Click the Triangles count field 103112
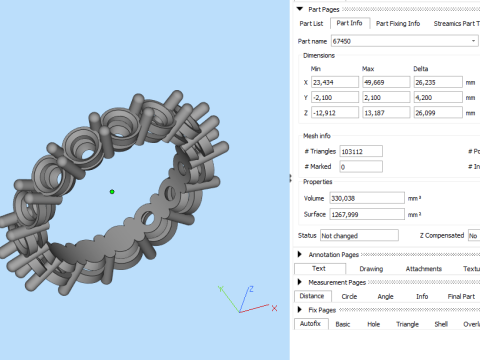This screenshot has height=360, width=480. tap(361, 151)
